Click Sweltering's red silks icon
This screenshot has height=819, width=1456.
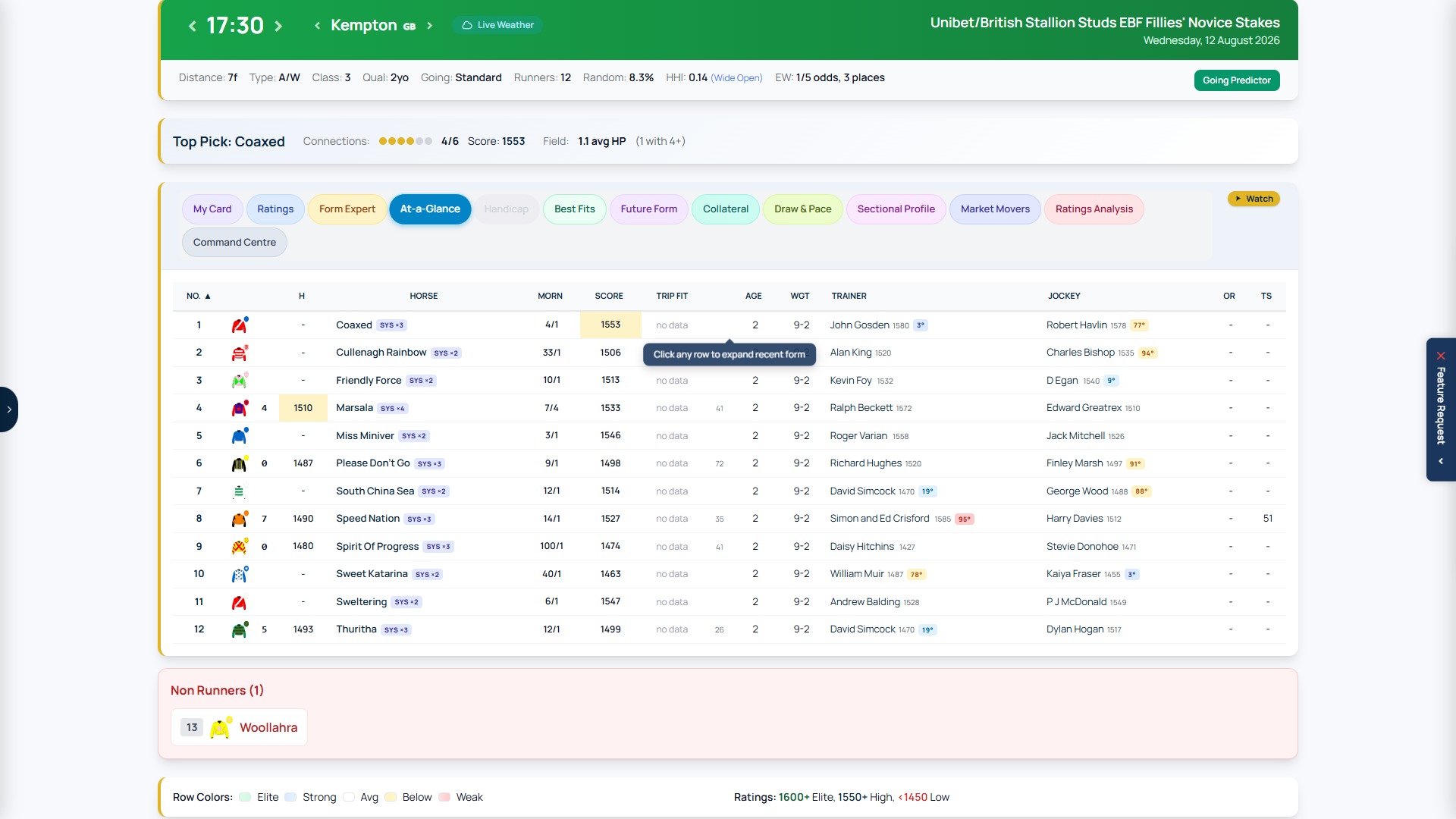coord(240,602)
